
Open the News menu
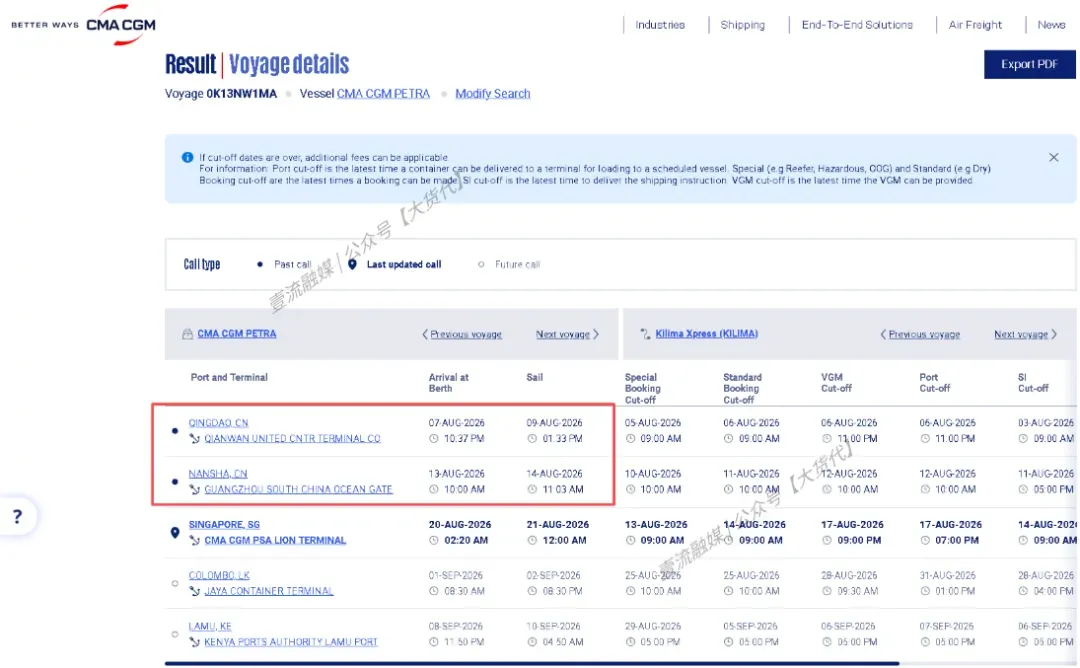[1051, 25]
